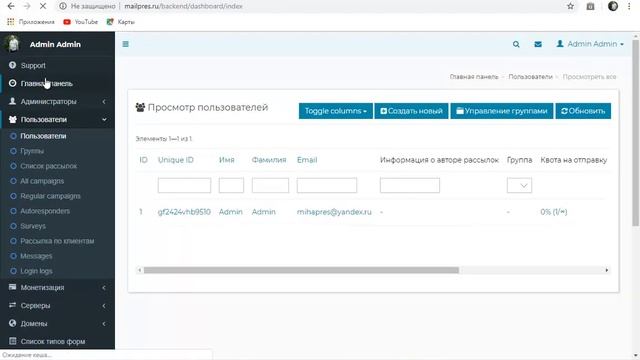The width and height of the screenshot is (640, 360).
Task: Open the browser three-dot menu
Action: (x=629, y=6)
